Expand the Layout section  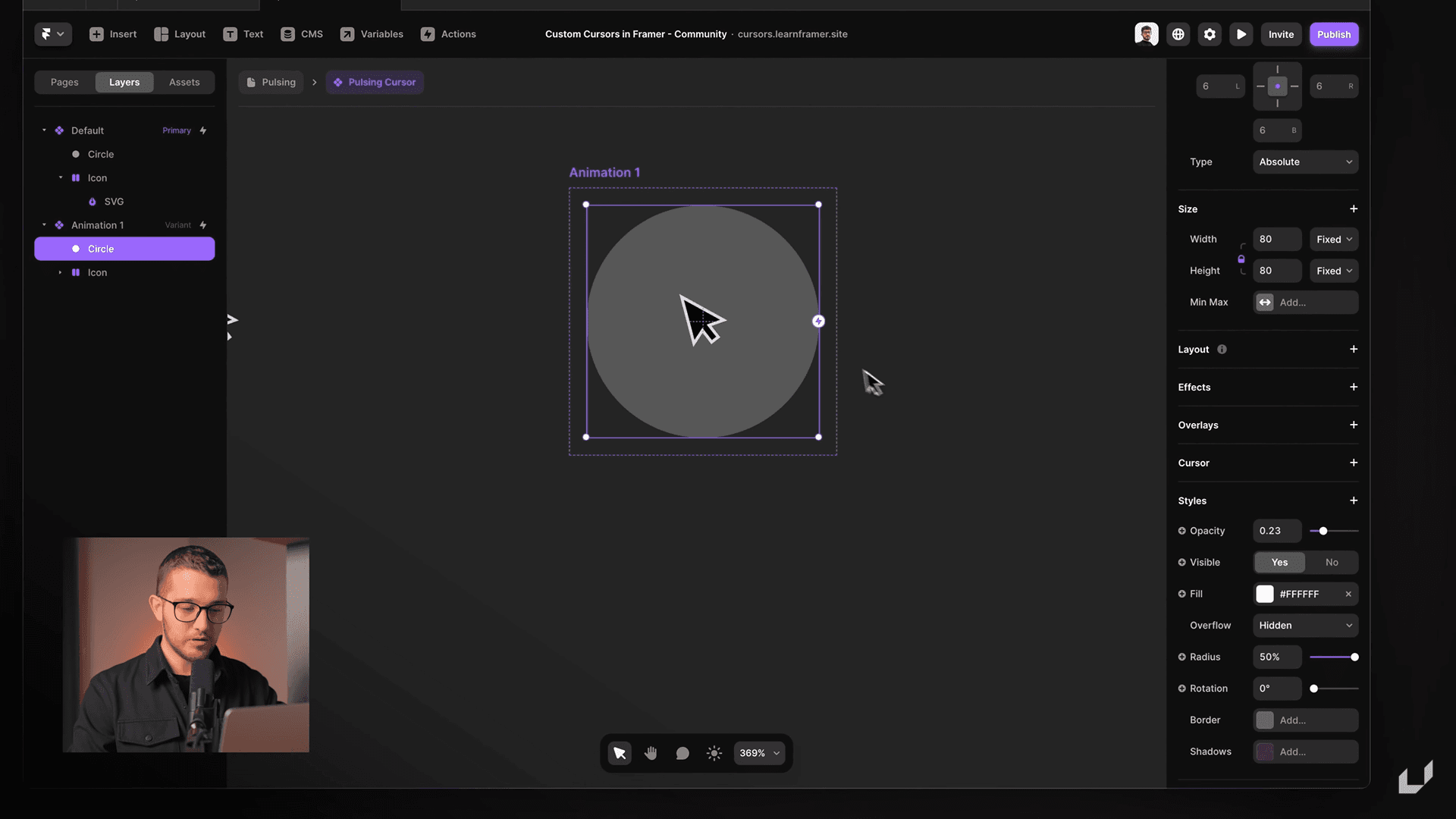click(x=1353, y=349)
